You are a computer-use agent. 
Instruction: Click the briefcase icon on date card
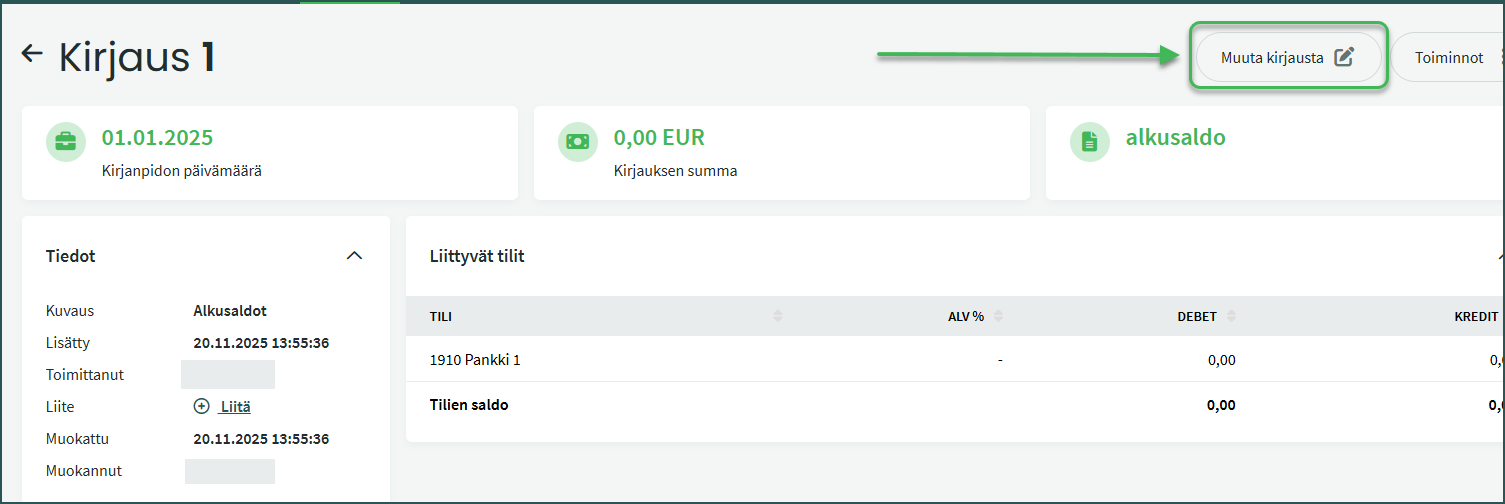click(66, 142)
